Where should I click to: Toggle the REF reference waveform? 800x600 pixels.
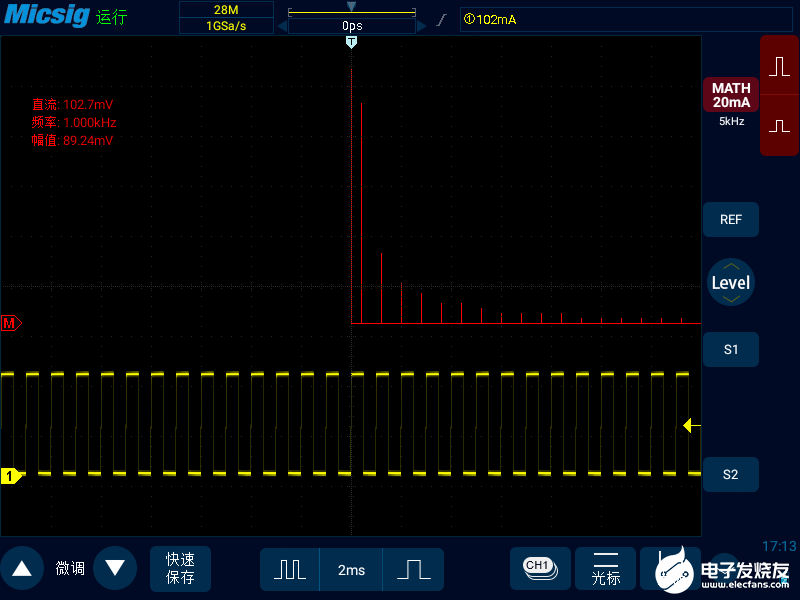731,219
